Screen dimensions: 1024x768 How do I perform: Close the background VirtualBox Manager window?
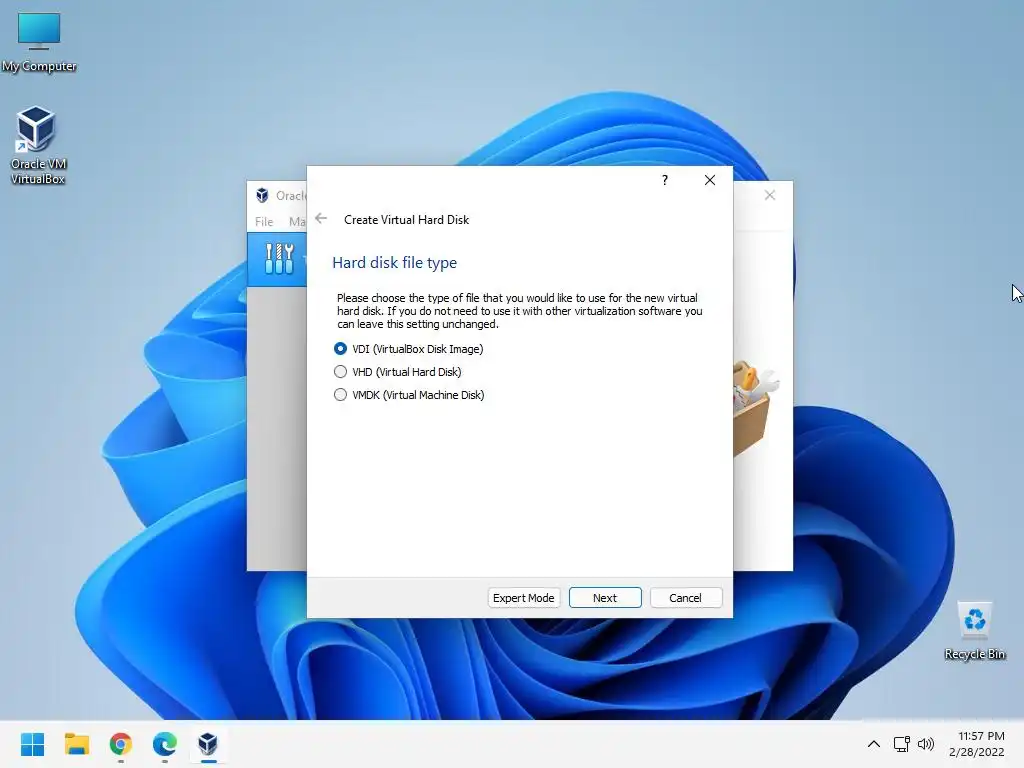coord(770,195)
